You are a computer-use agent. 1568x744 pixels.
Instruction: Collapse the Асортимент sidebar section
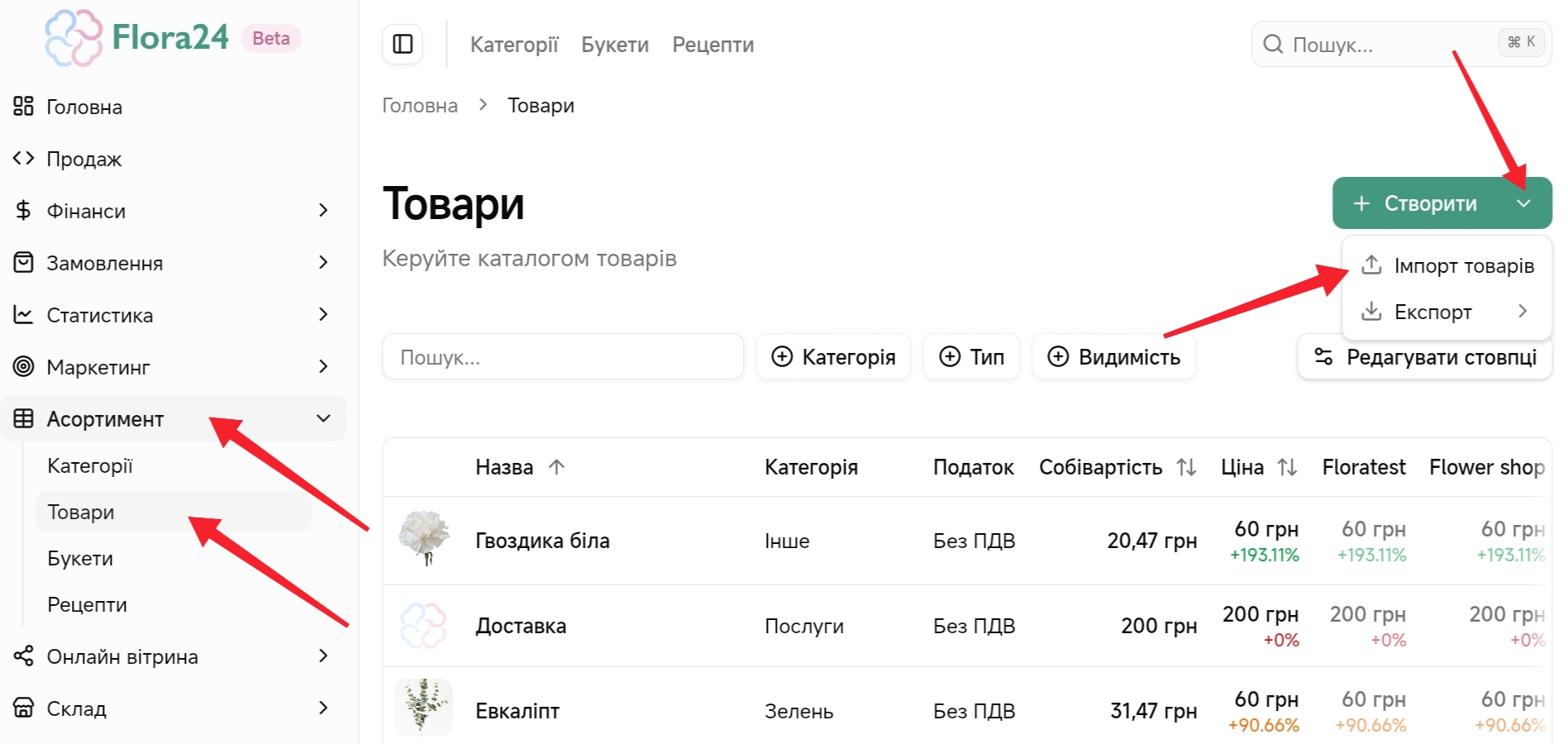tap(323, 418)
